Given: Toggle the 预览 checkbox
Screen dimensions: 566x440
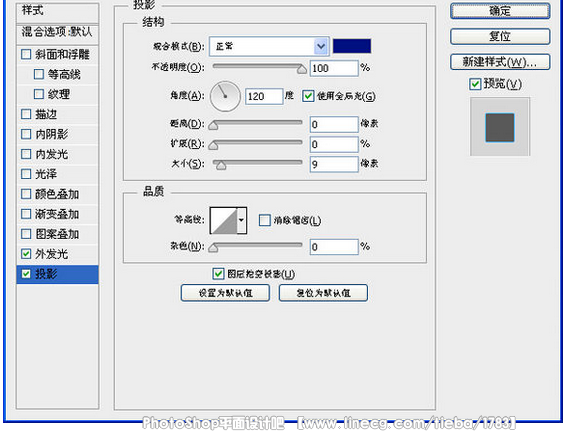Looking at the screenshot, I should click(x=475, y=84).
